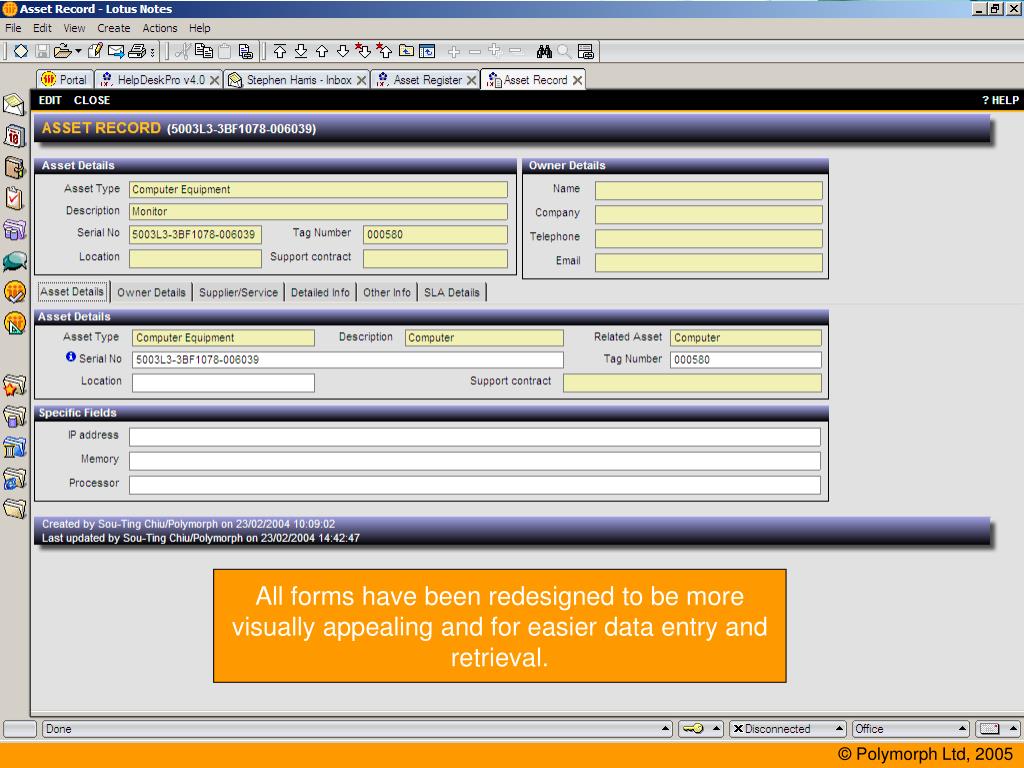Click the Navigate Next Main arrow icon

tap(301, 51)
